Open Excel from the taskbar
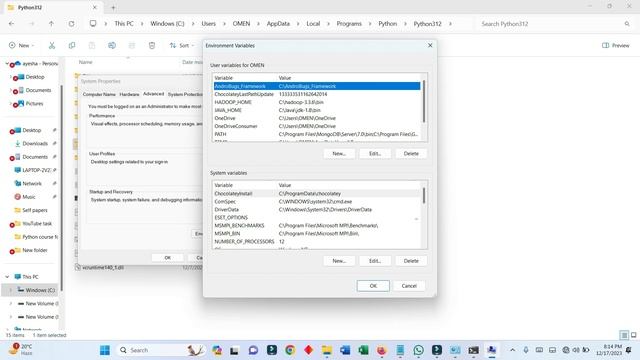The image size is (640, 360). 363,350
